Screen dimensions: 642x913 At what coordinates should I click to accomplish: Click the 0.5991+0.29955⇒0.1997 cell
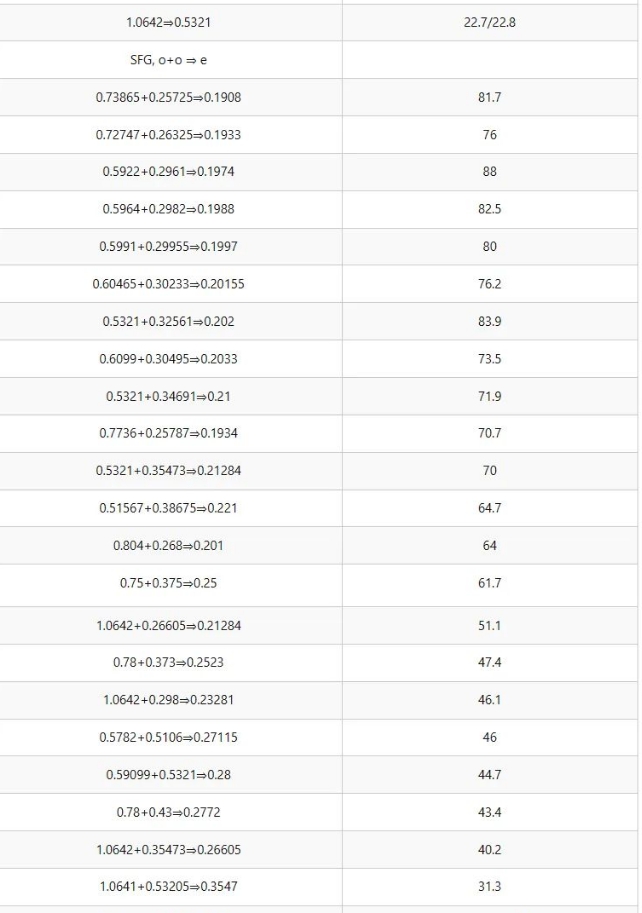(168, 246)
